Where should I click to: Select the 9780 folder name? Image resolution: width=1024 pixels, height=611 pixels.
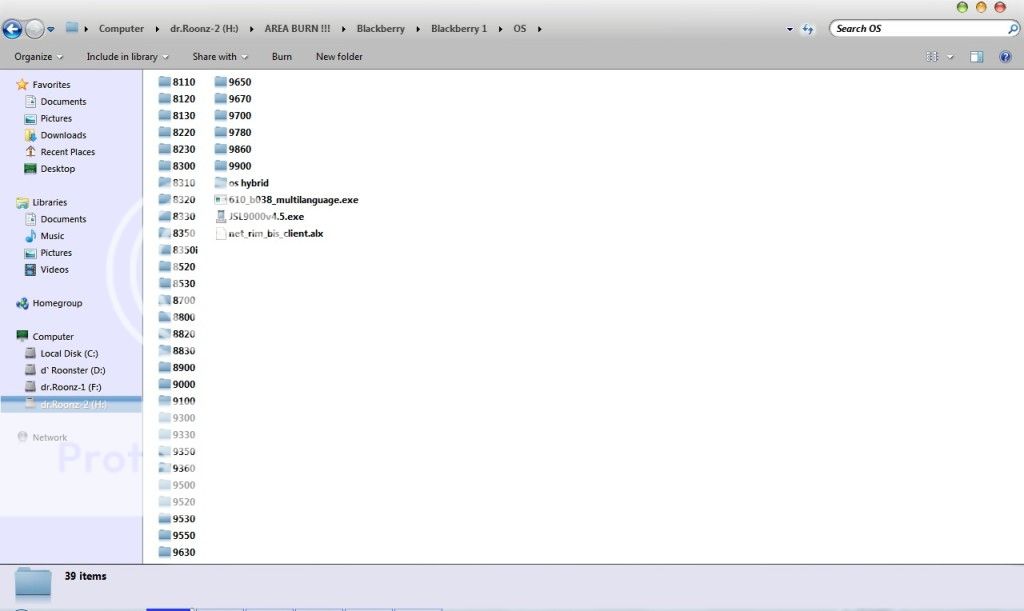(x=240, y=133)
